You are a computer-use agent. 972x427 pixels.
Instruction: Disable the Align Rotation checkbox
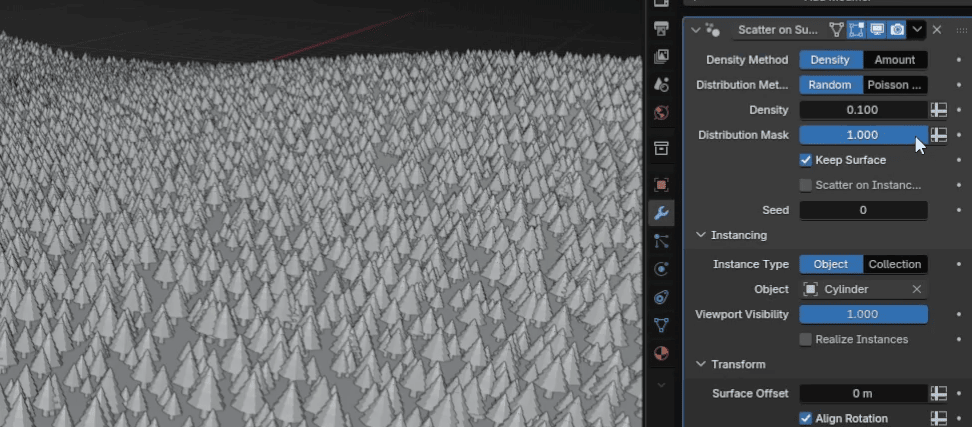click(x=806, y=418)
